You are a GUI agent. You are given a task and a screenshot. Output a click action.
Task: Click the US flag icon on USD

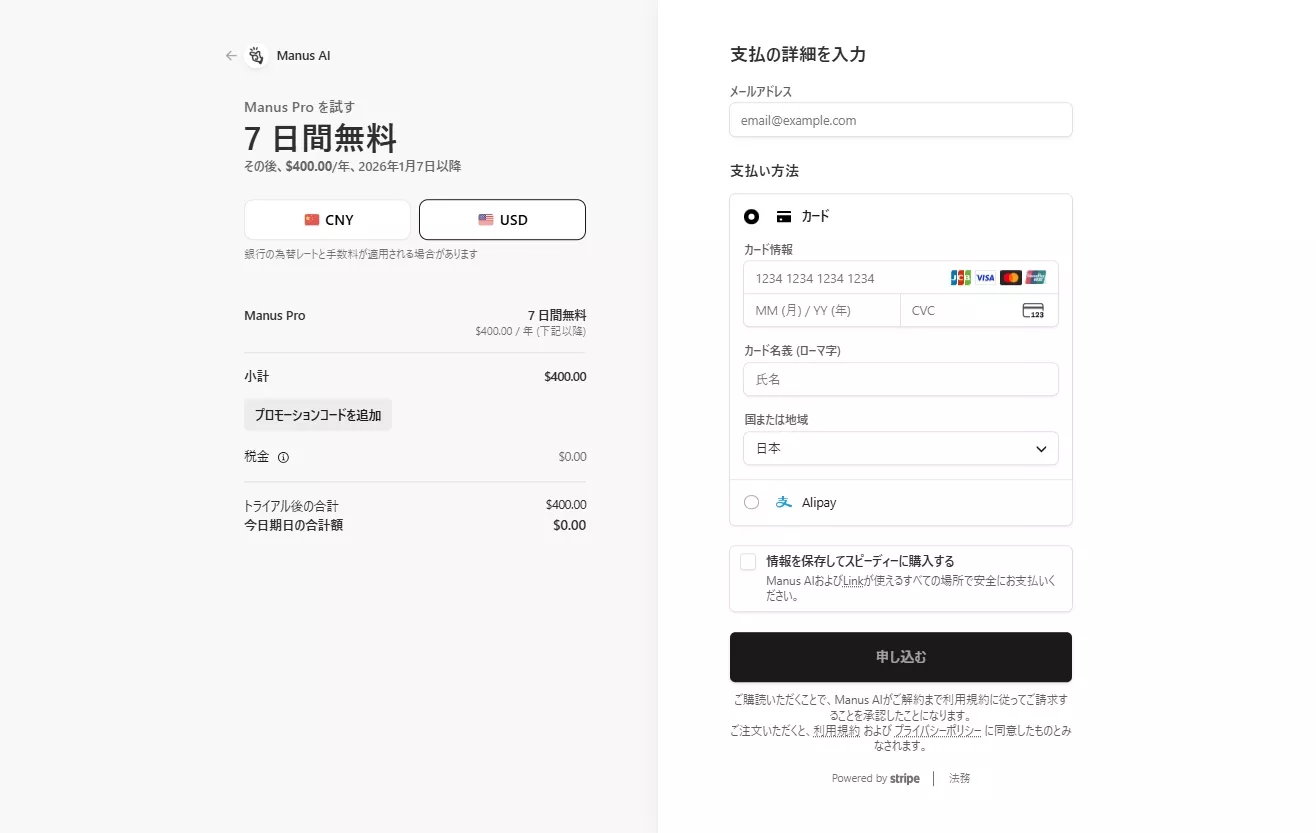(486, 220)
